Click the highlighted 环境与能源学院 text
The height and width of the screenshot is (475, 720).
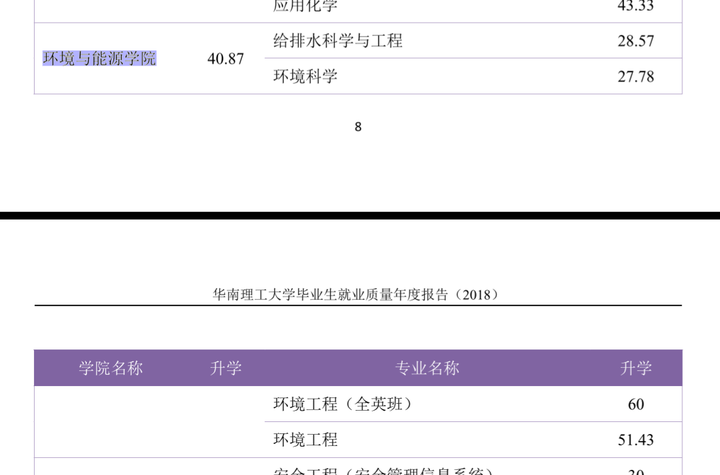pyautogui.click(x=99, y=58)
